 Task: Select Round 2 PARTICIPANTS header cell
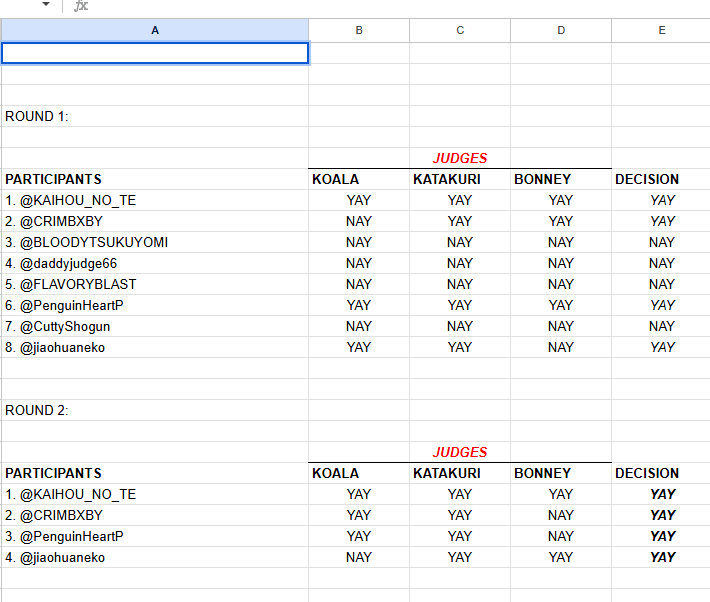[155, 473]
